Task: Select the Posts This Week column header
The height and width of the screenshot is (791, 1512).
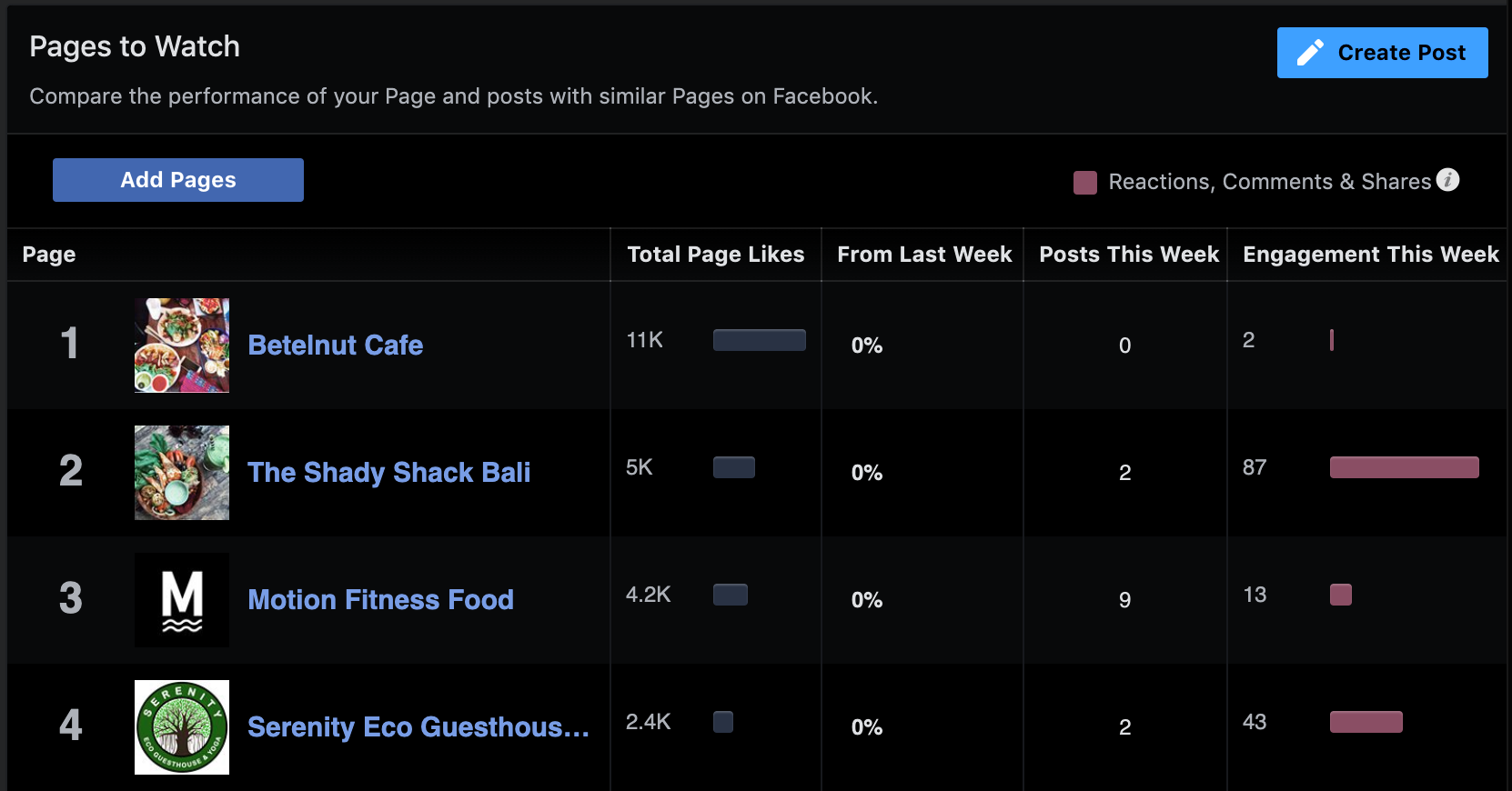Action: [1128, 255]
